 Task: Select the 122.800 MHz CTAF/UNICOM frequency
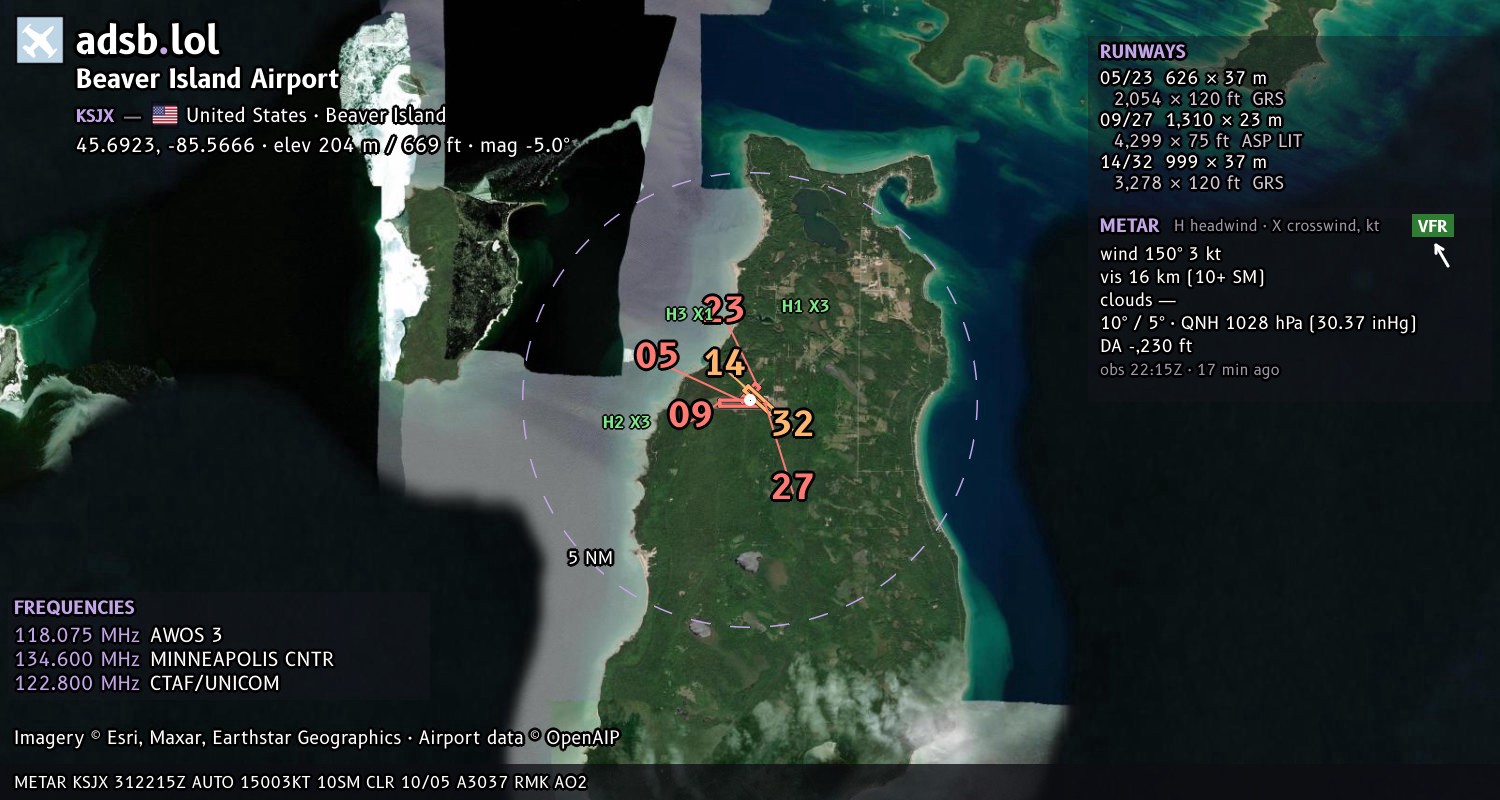click(147, 683)
